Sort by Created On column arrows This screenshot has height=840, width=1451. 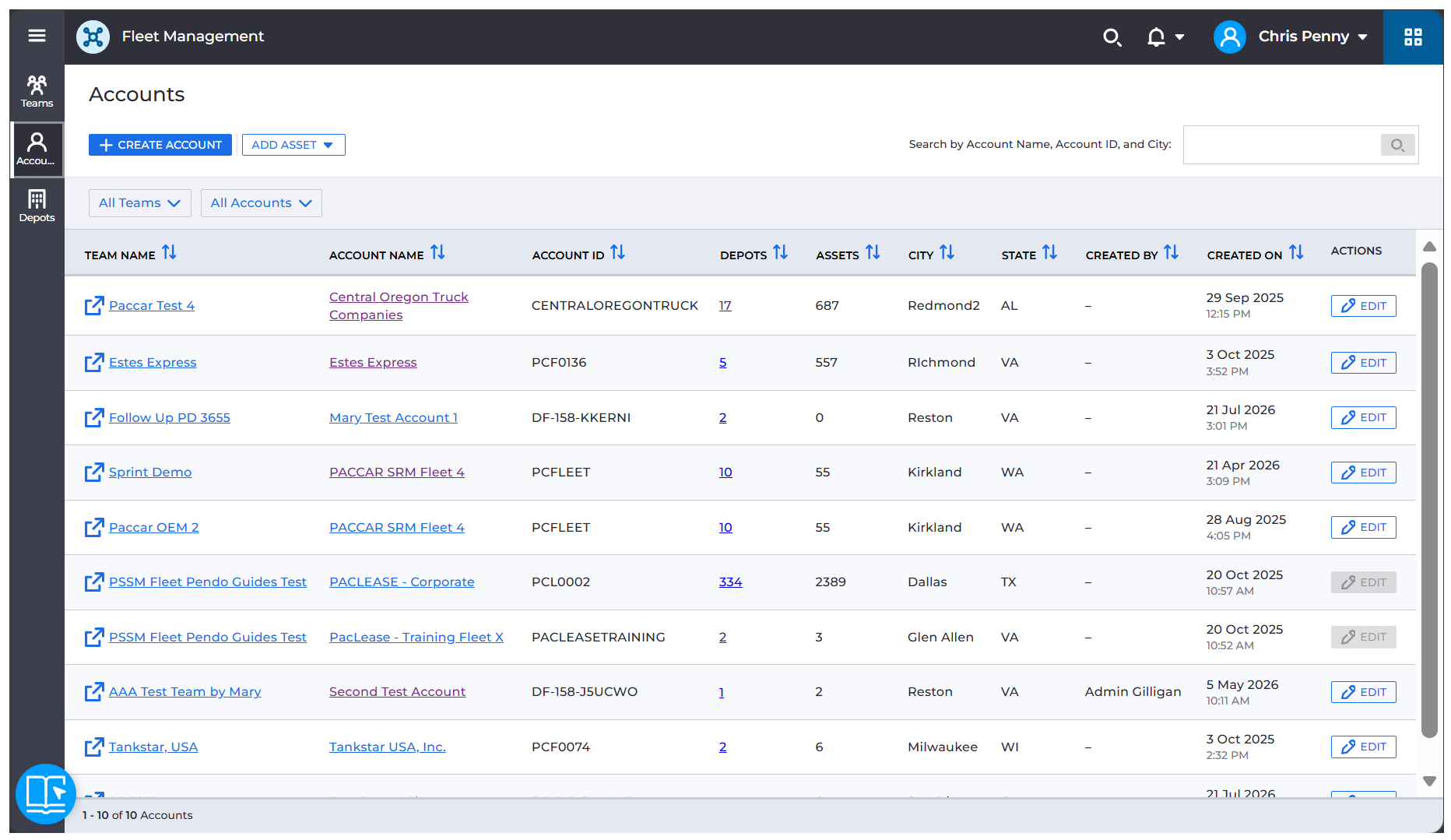tap(1296, 252)
